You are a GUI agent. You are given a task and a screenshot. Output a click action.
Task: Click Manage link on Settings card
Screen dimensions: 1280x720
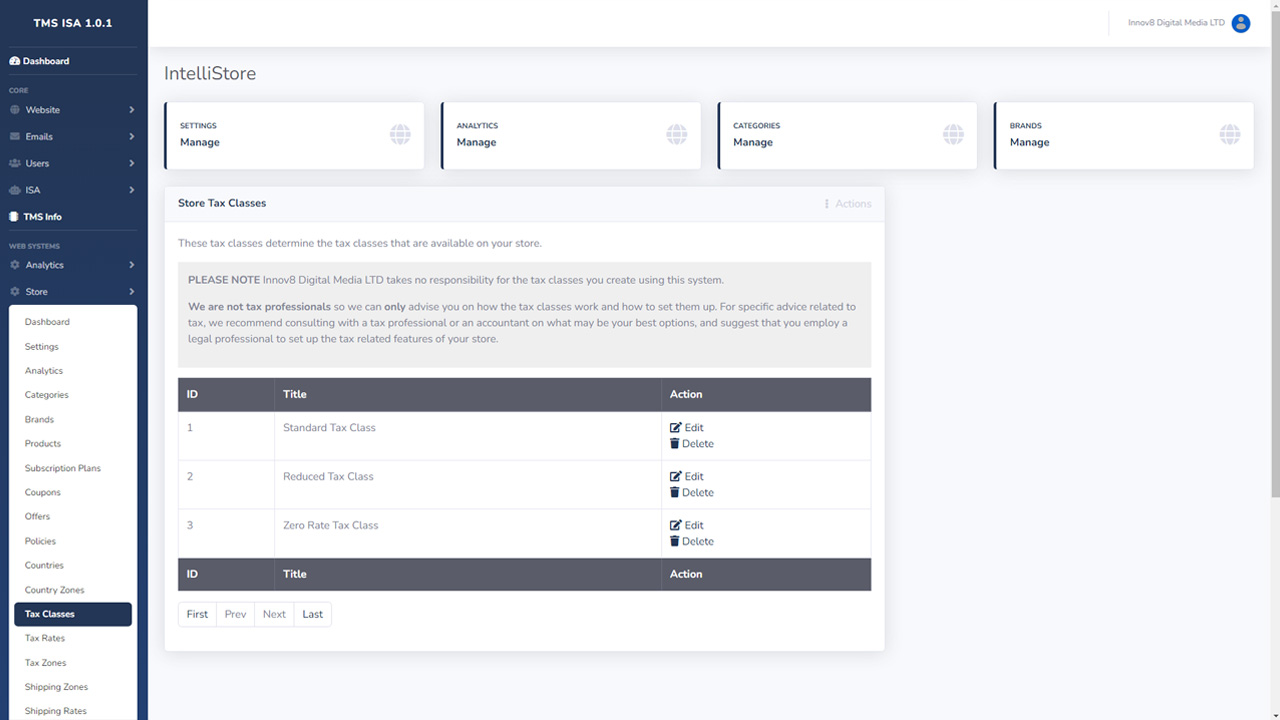point(200,142)
